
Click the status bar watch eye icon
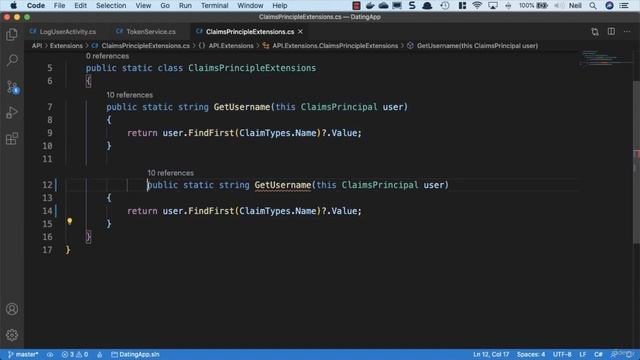(50, 354)
